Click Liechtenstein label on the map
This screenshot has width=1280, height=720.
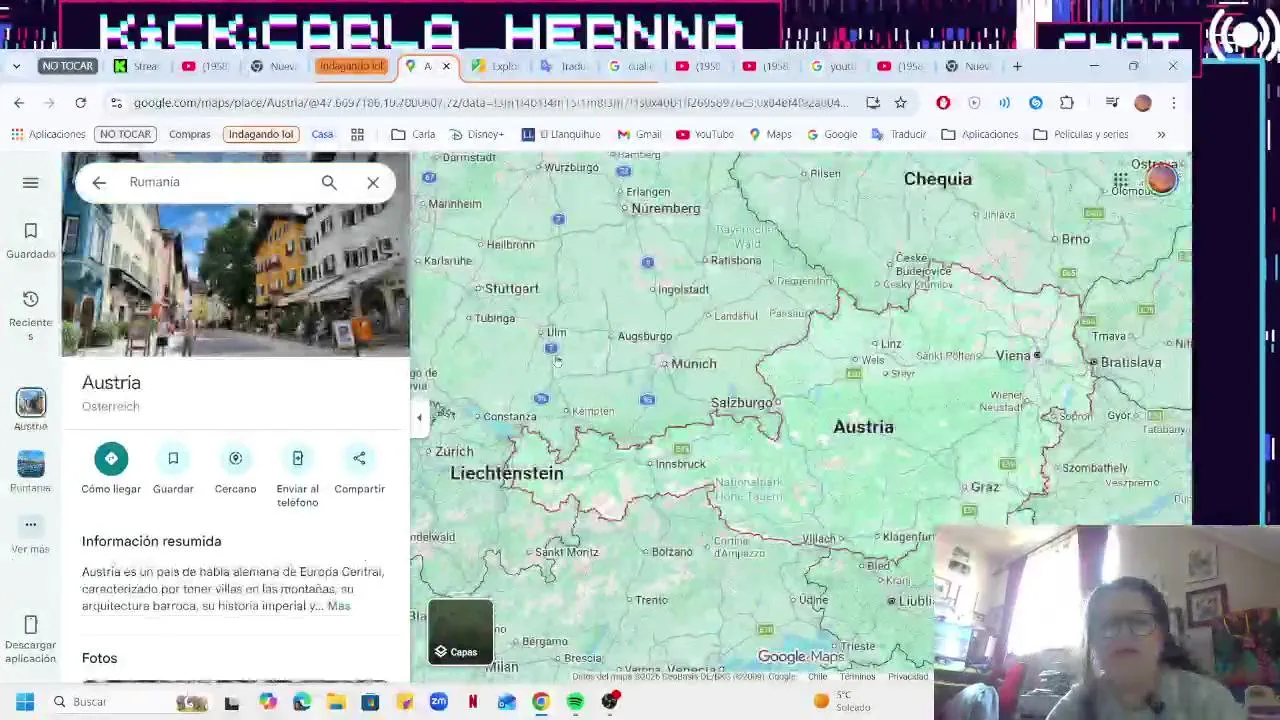click(x=507, y=473)
